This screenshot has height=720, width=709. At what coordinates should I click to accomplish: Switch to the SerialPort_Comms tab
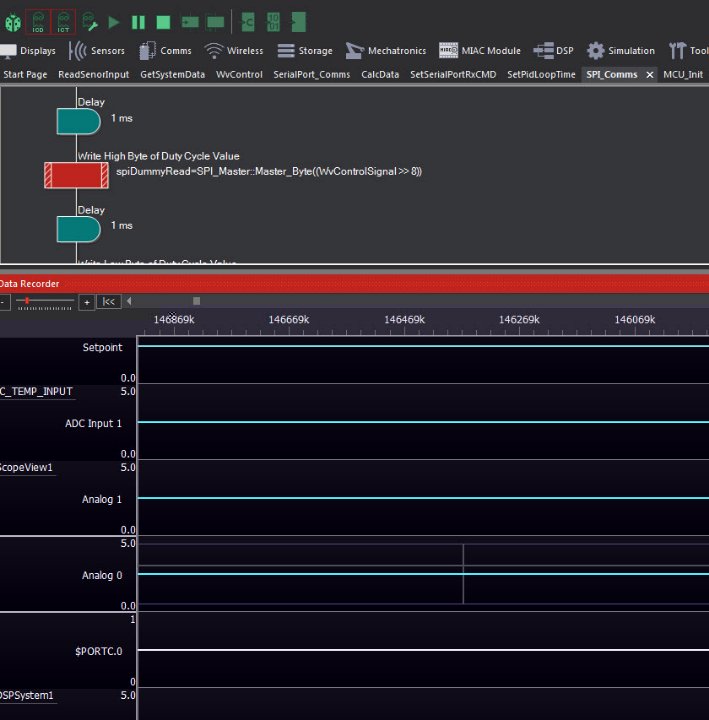point(312,74)
